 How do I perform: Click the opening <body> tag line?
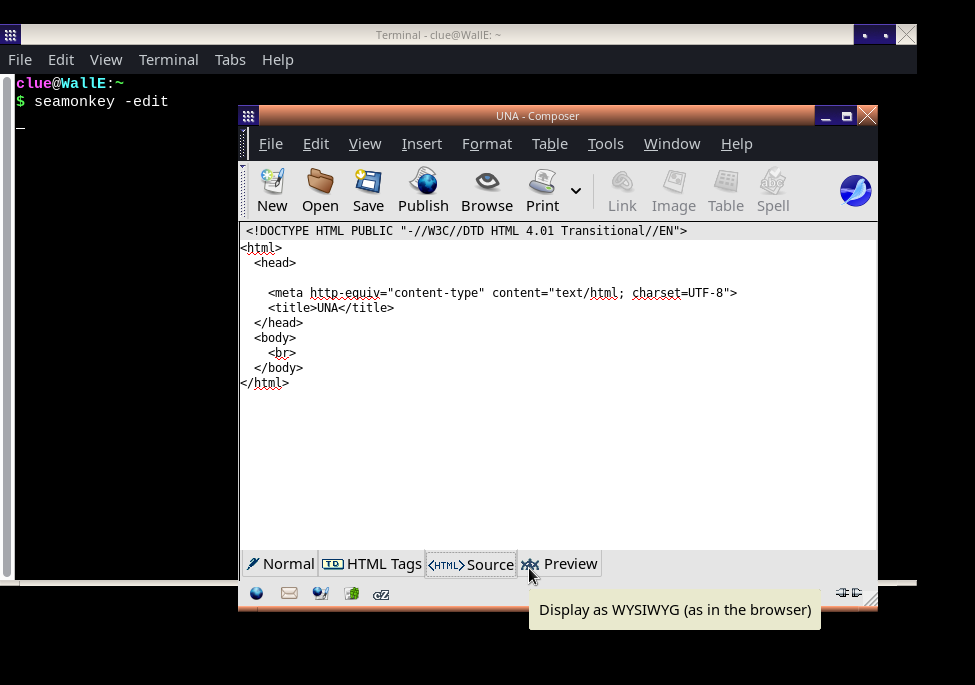[275, 338]
